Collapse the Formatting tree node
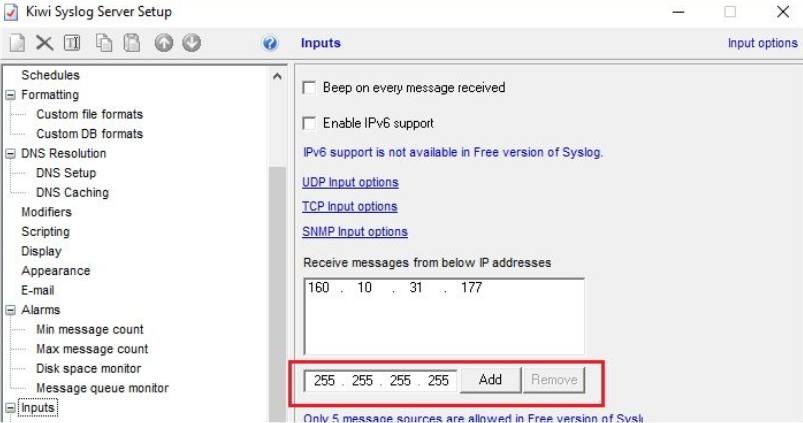Viewport: 803px width, 423px height. pyautogui.click(x=10, y=95)
